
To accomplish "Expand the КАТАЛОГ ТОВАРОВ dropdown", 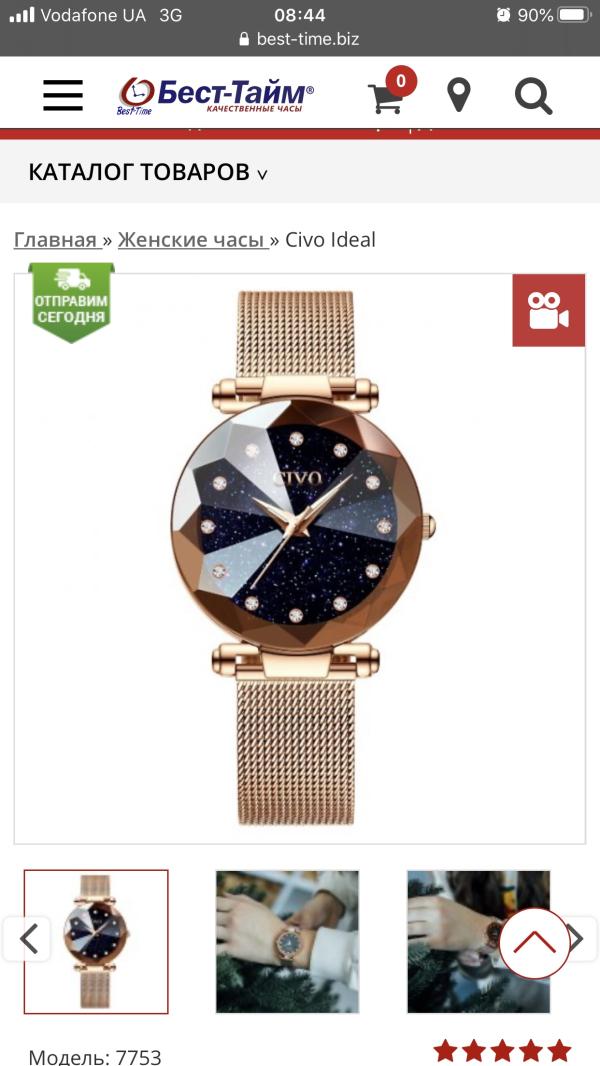I will 147,172.
